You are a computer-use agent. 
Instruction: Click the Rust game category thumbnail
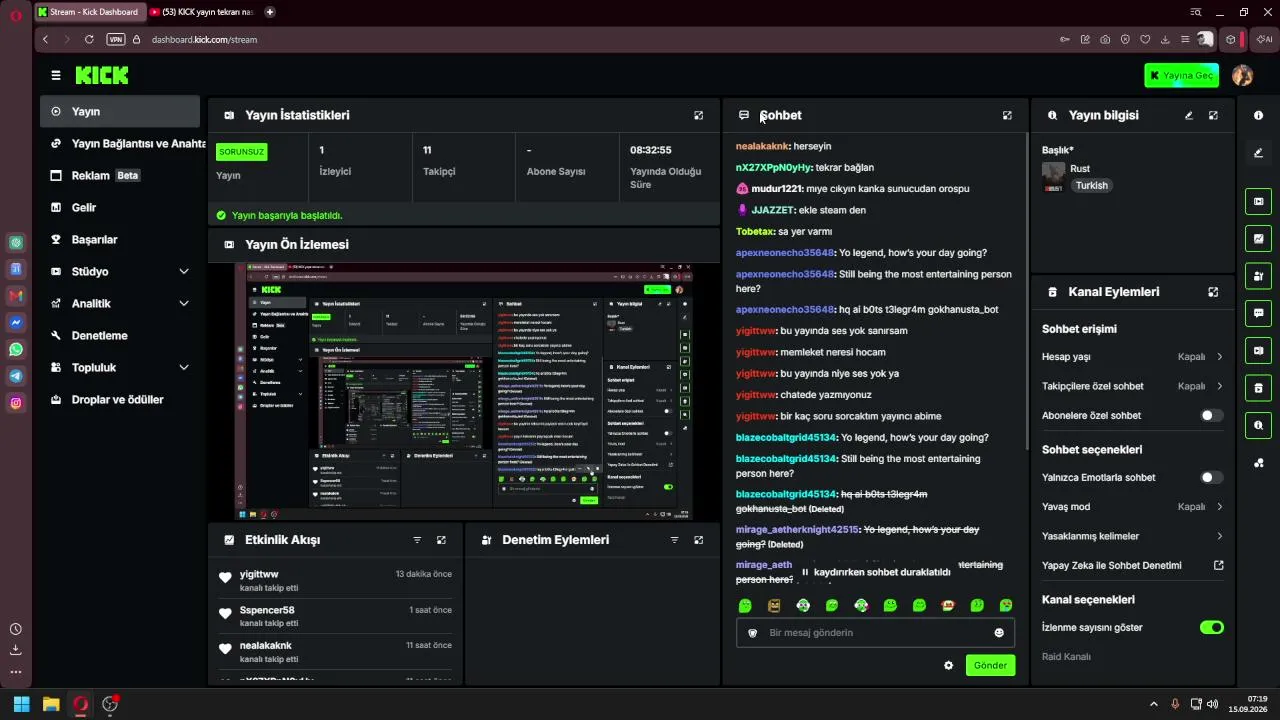pos(1053,176)
